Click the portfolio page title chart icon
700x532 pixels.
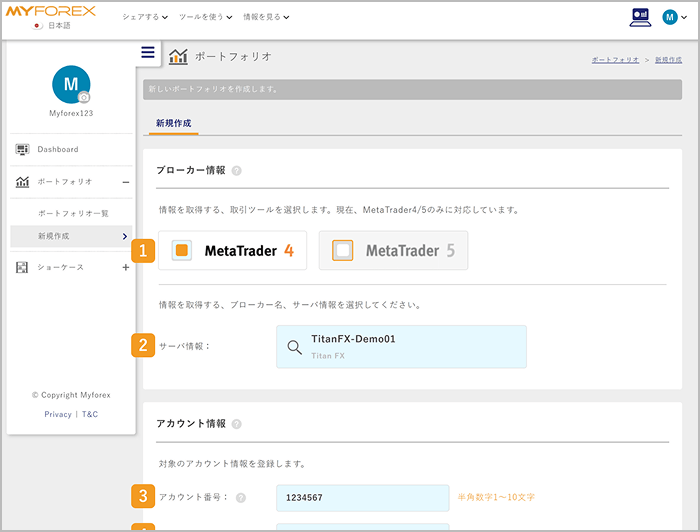(x=178, y=57)
